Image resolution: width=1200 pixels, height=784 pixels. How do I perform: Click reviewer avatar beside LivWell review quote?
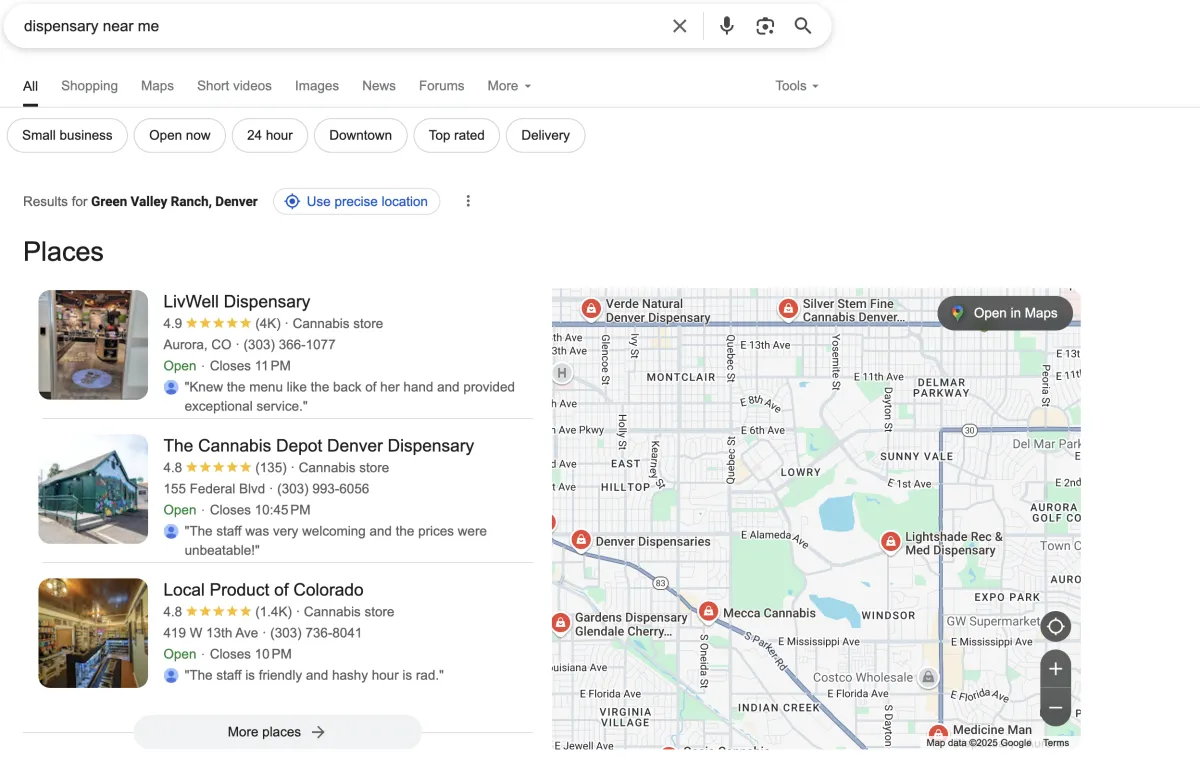(x=171, y=387)
